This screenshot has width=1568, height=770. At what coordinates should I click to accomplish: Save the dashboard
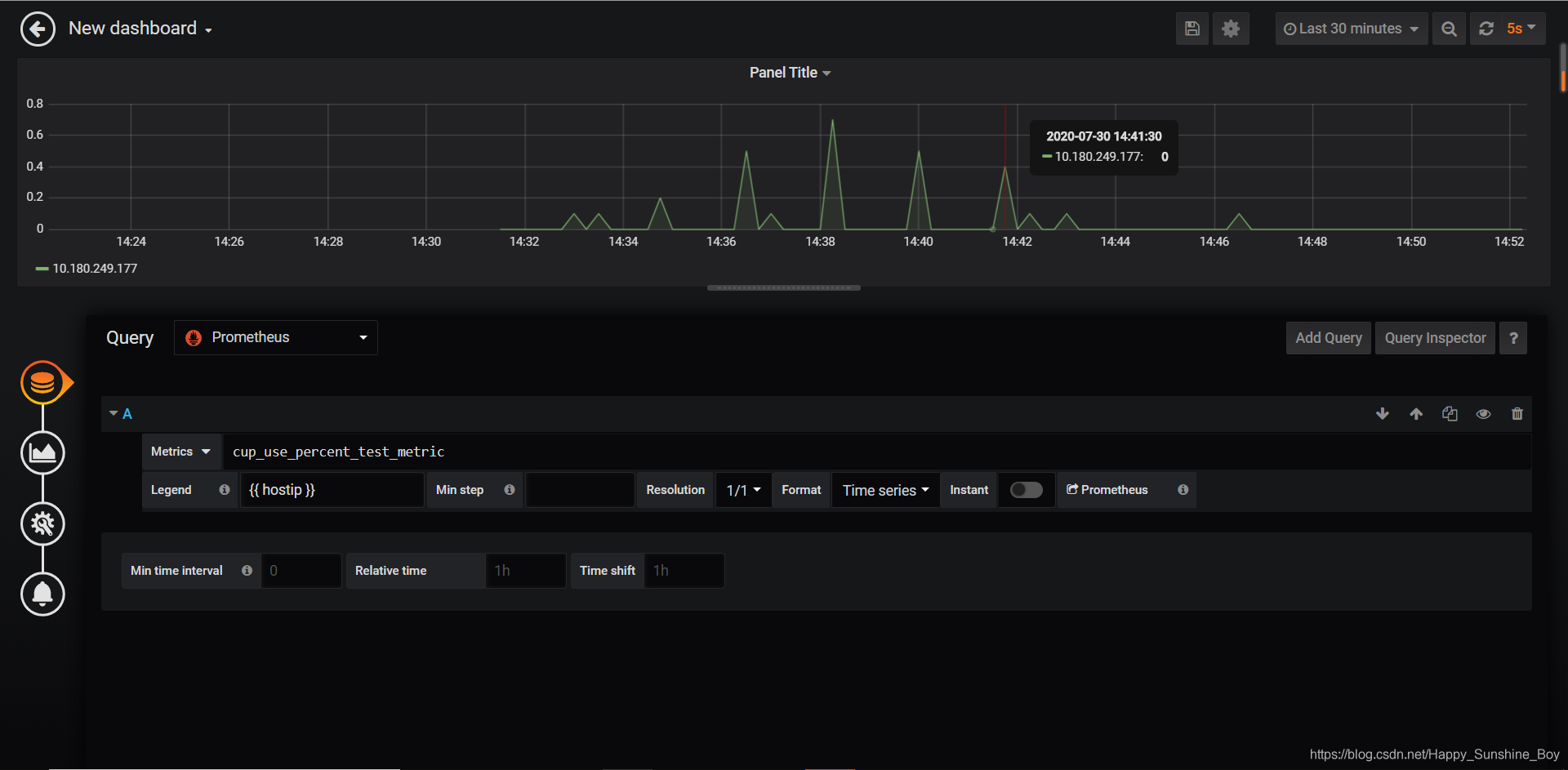tap(1192, 29)
